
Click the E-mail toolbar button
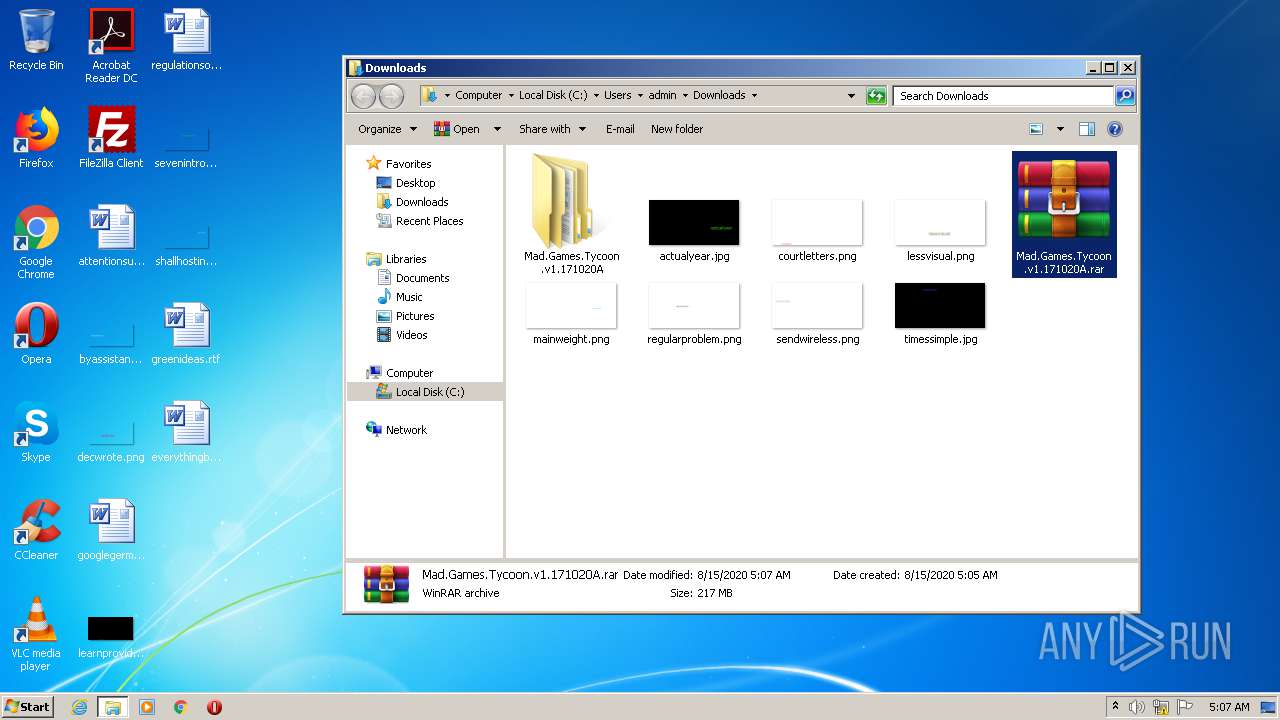(x=620, y=129)
